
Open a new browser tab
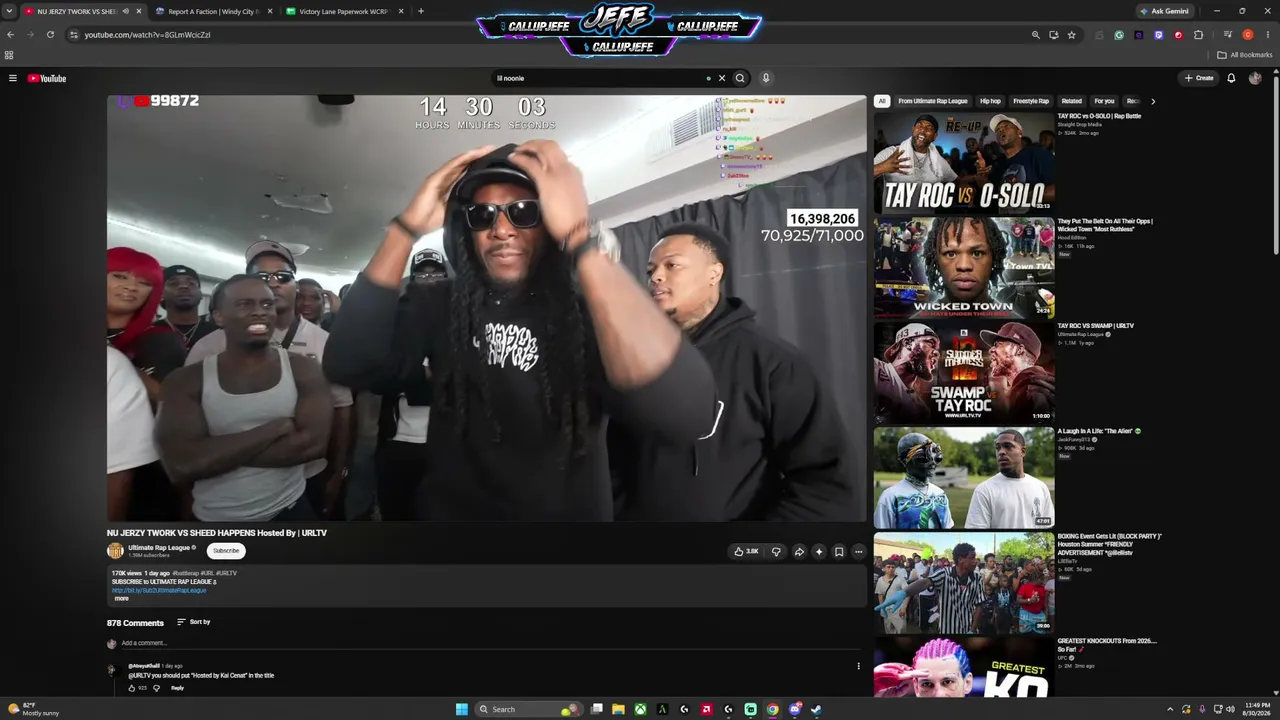click(x=421, y=11)
